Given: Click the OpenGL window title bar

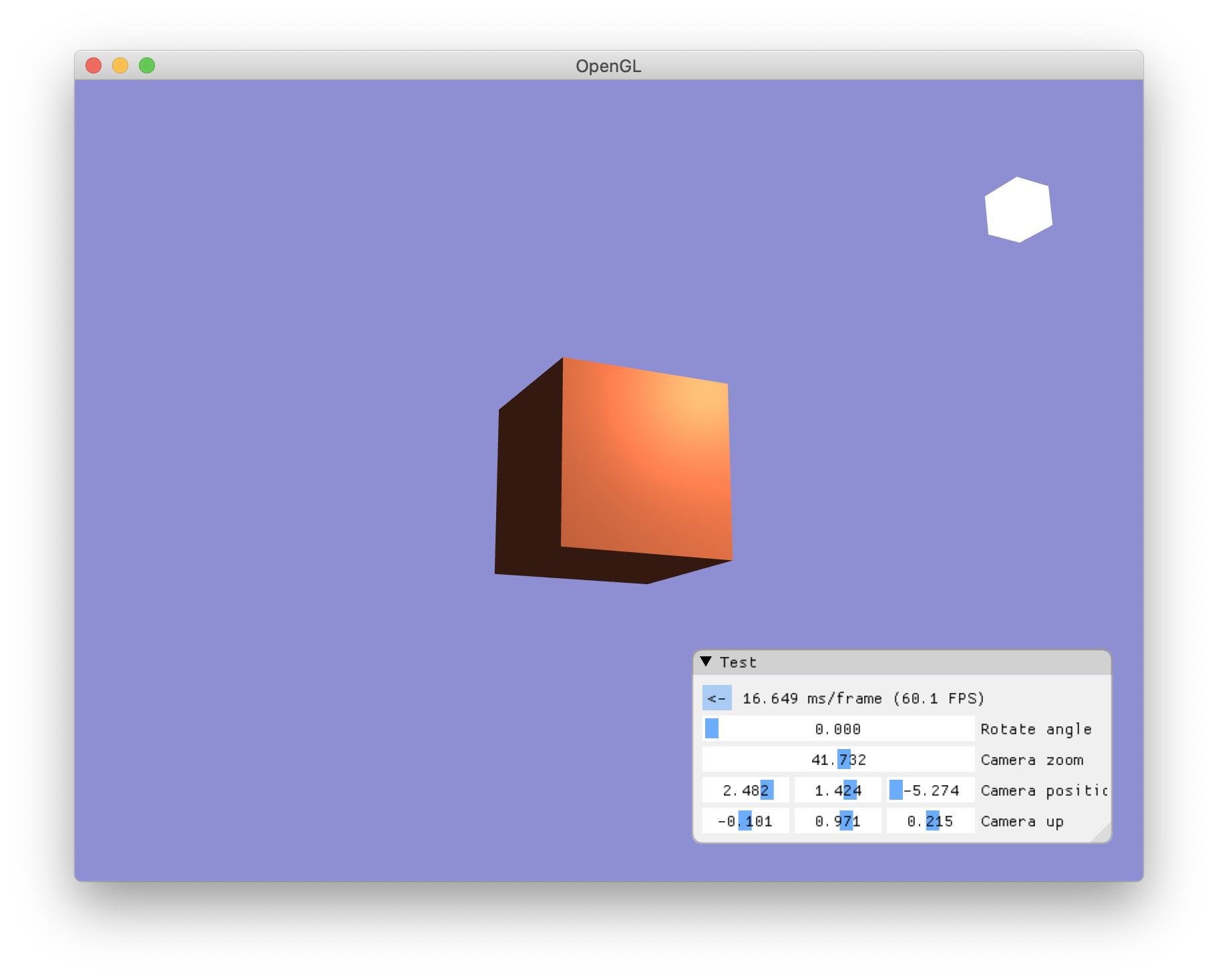Looking at the screenshot, I should [606, 65].
